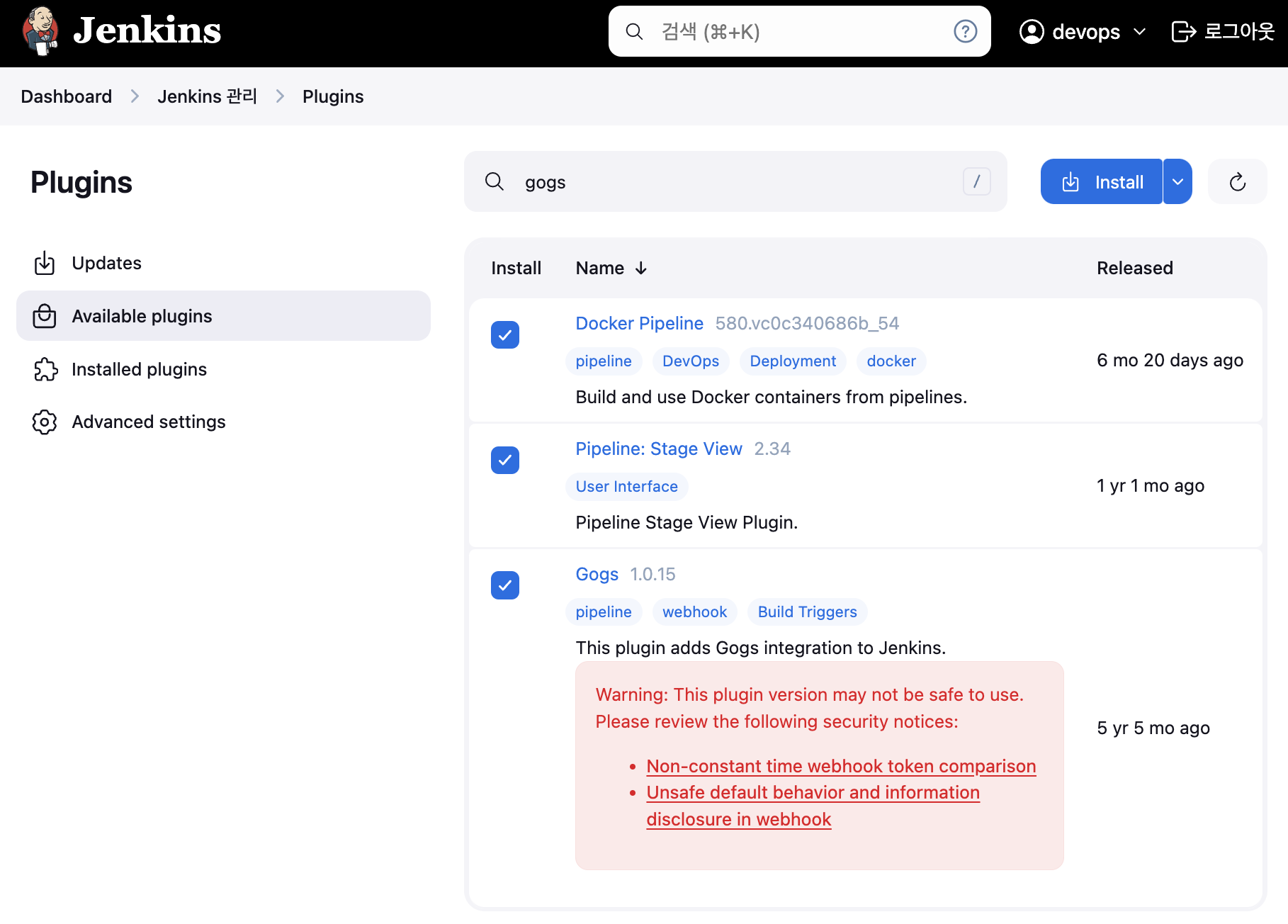Click the Advanced settings gear icon
The width and height of the screenshot is (1288, 924).
[45, 422]
